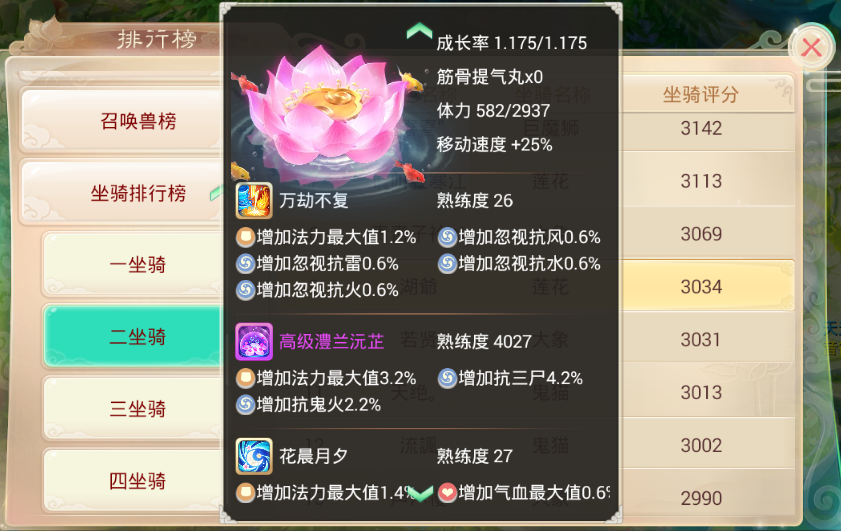The image size is (841, 531).
Task: Show earlier content with the green up chevron
Action: pyautogui.click(x=419, y=31)
